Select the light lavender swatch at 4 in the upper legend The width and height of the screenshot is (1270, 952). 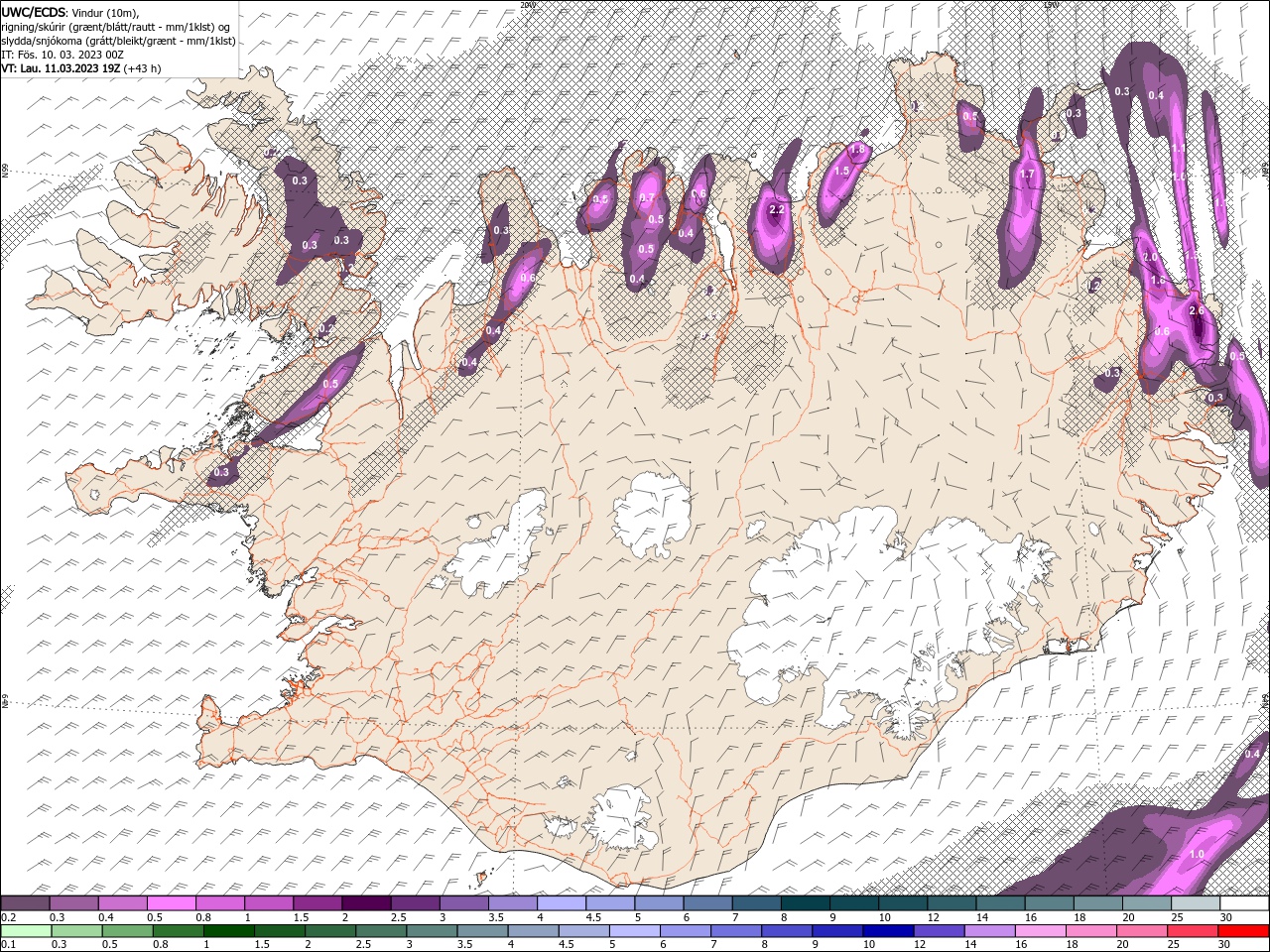(x=562, y=902)
